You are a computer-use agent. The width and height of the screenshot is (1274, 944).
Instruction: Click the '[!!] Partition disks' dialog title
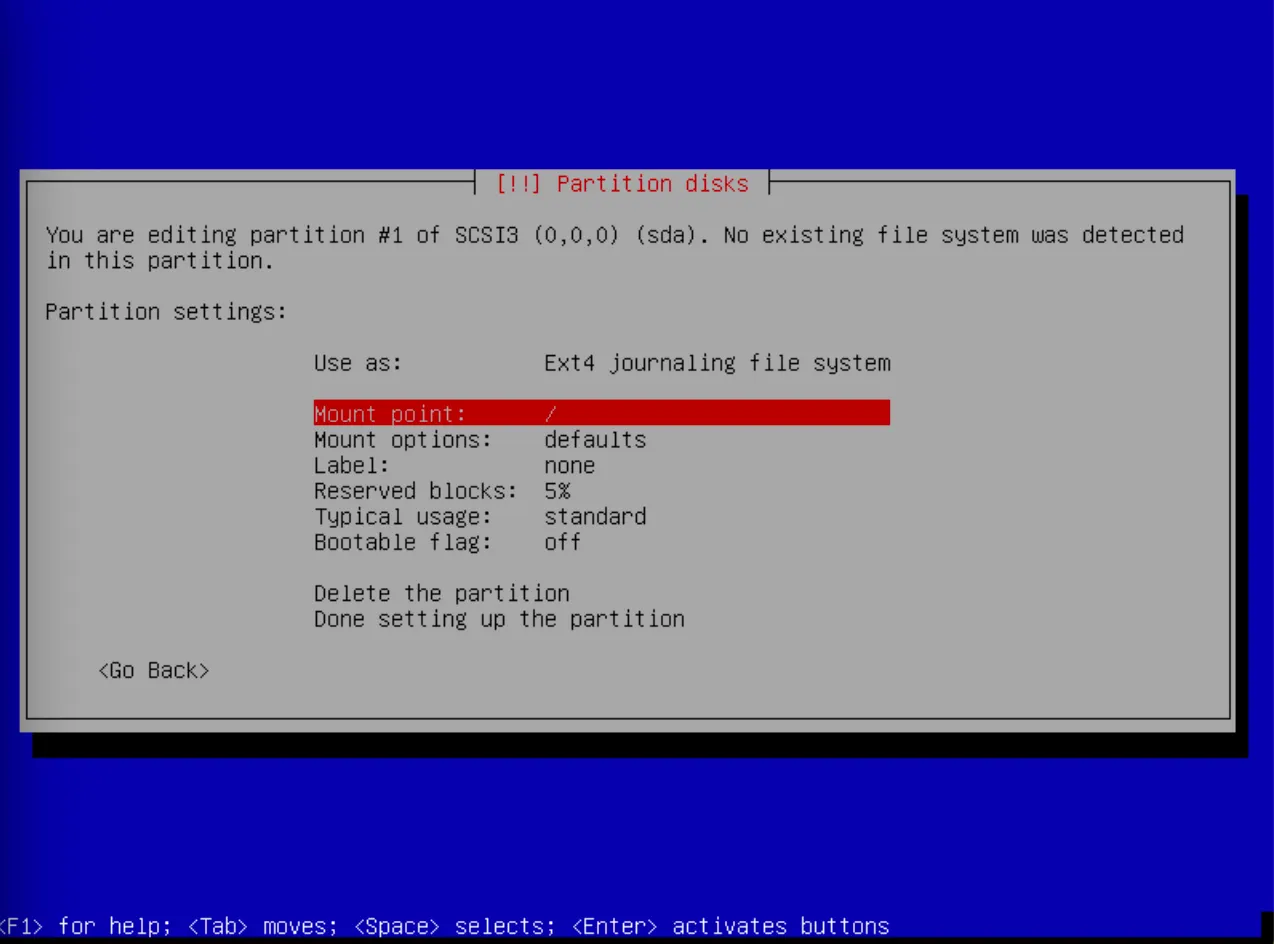(x=622, y=184)
